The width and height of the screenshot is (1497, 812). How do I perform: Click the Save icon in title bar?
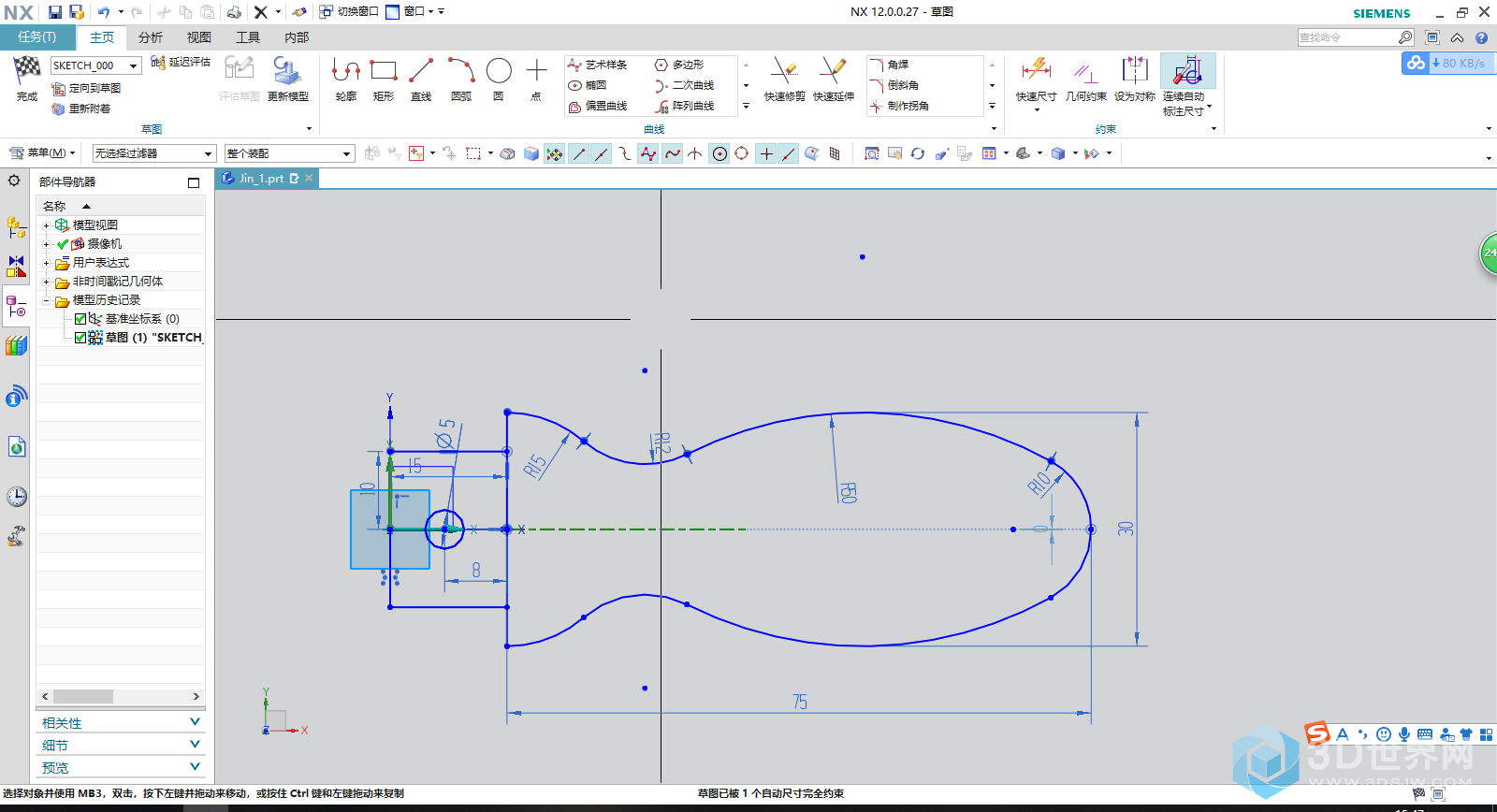[x=55, y=12]
